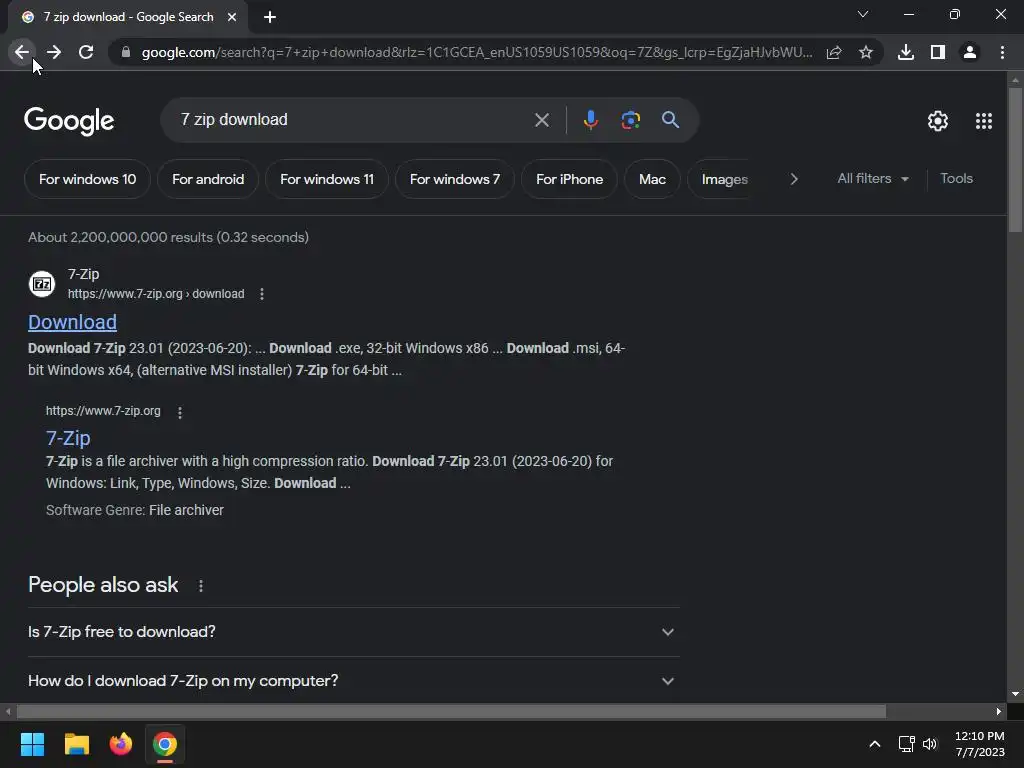This screenshot has height=768, width=1024.
Task: Click the browser forward arrow
Action: click(54, 52)
